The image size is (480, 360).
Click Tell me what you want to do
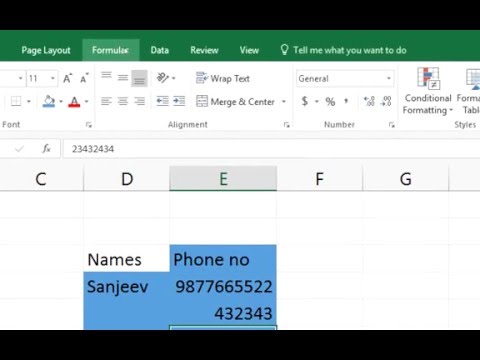(x=343, y=50)
